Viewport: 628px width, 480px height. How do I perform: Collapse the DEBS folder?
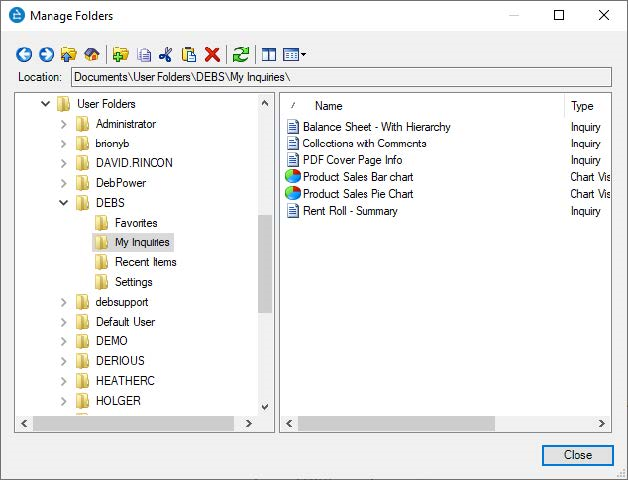click(x=65, y=203)
